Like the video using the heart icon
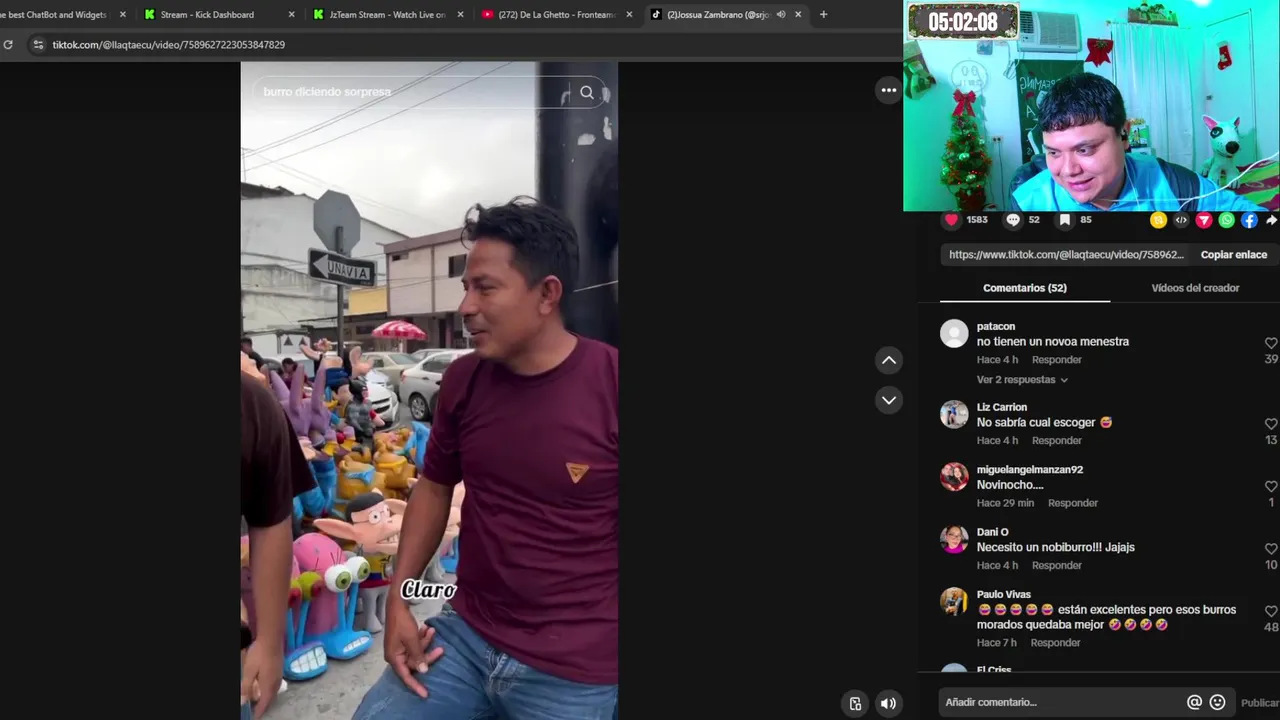Viewport: 1280px width, 720px height. click(951, 220)
